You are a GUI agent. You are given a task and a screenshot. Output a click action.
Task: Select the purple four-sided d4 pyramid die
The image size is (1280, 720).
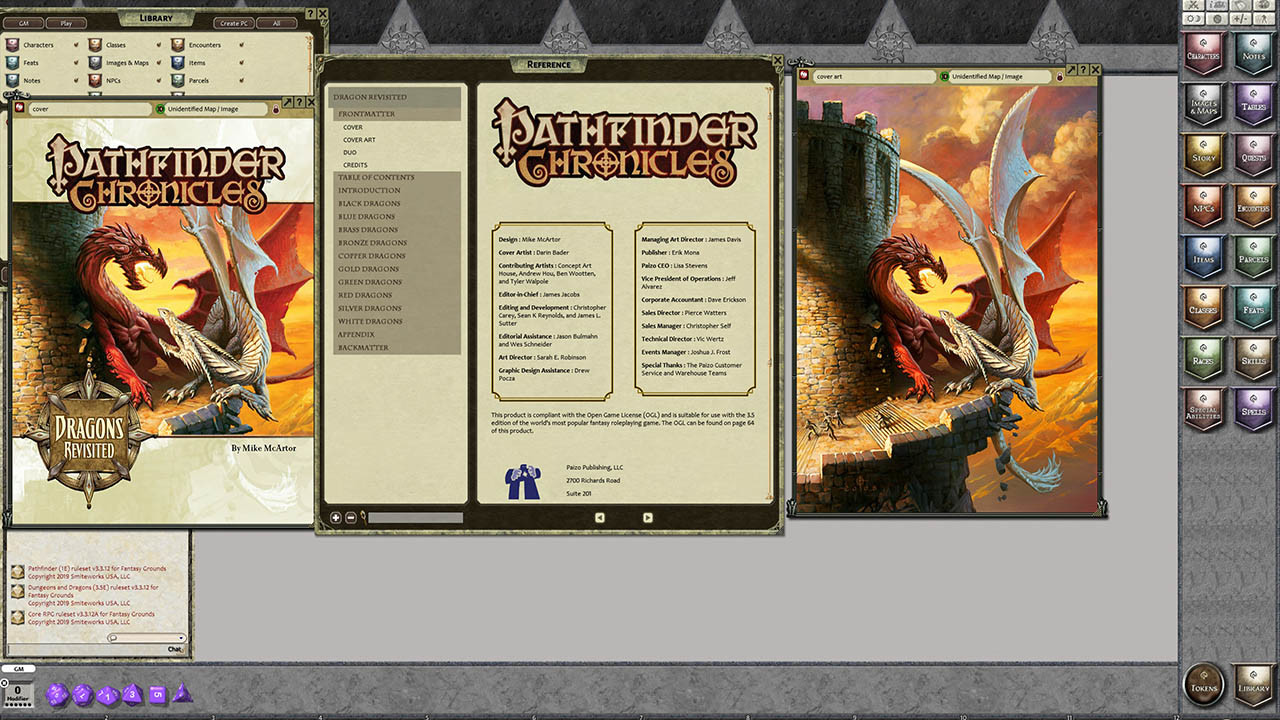click(182, 693)
